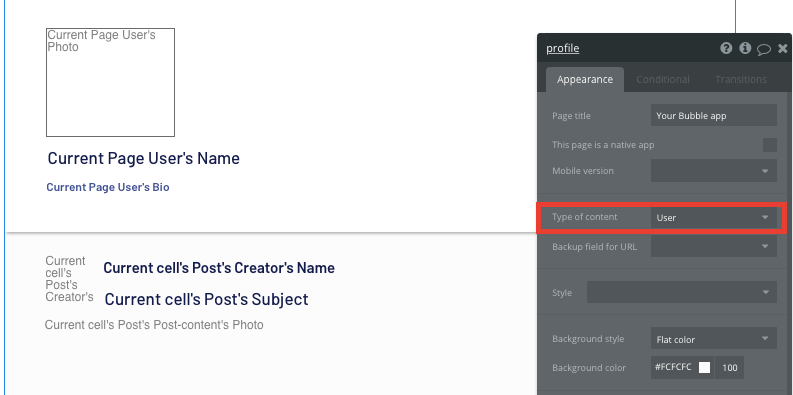The image size is (793, 395).
Task: Open the Style dropdown
Action: (x=682, y=292)
